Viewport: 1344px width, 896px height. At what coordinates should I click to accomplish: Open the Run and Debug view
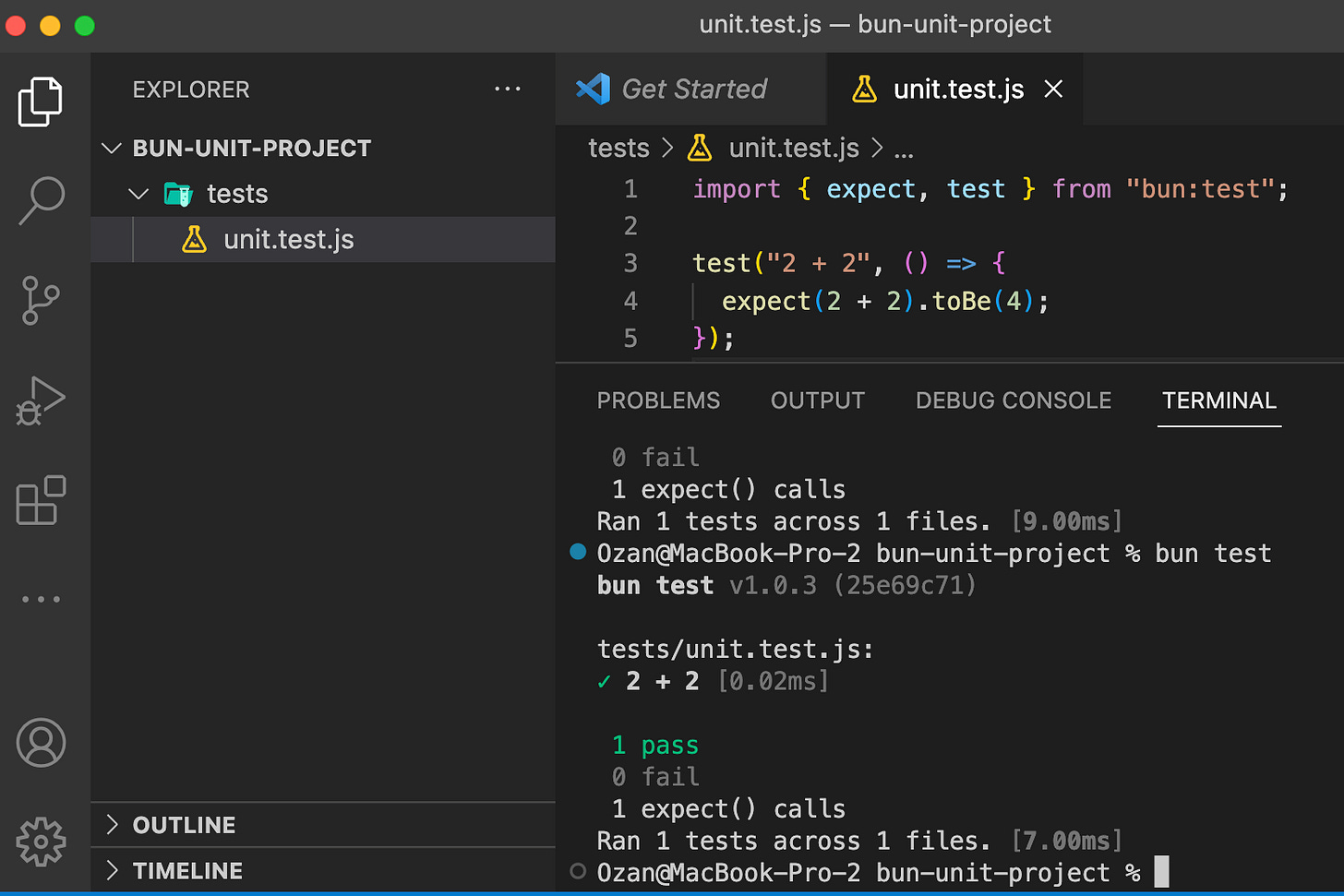[41, 400]
